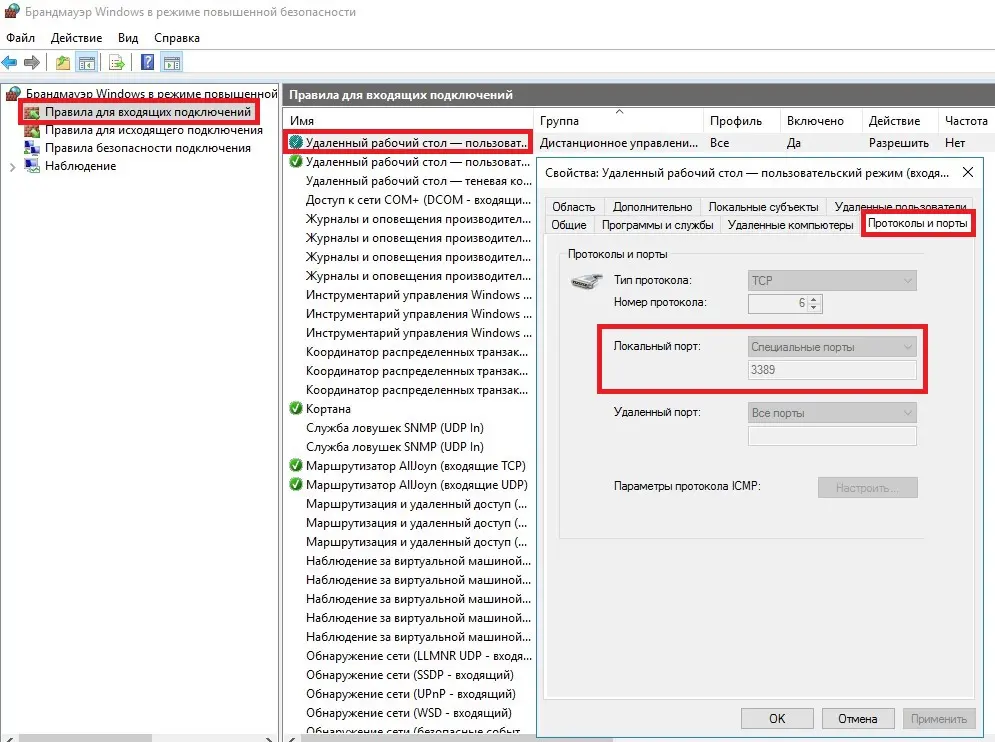The height and width of the screenshot is (742, 995).
Task: Click the Отмена button
Action: (x=857, y=718)
